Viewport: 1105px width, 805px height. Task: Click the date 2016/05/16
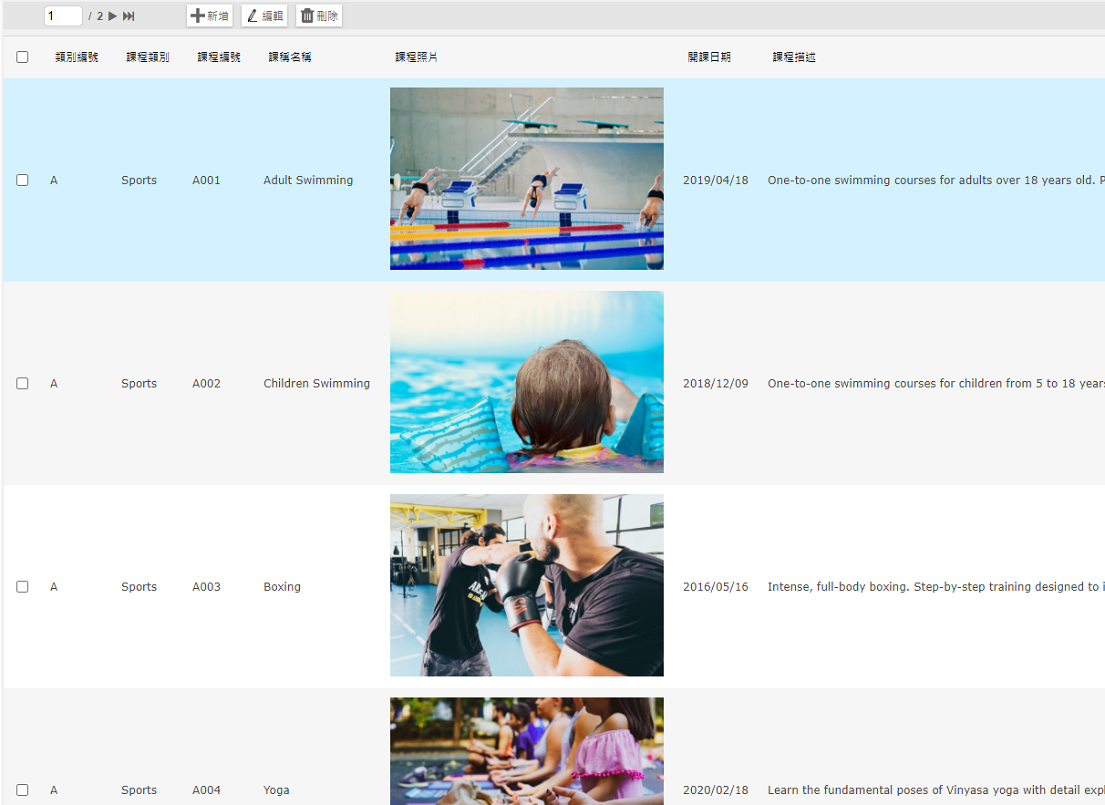(715, 586)
